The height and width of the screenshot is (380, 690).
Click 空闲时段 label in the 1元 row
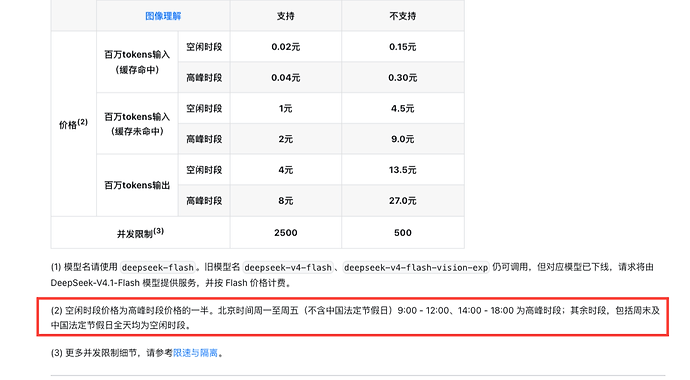click(204, 108)
